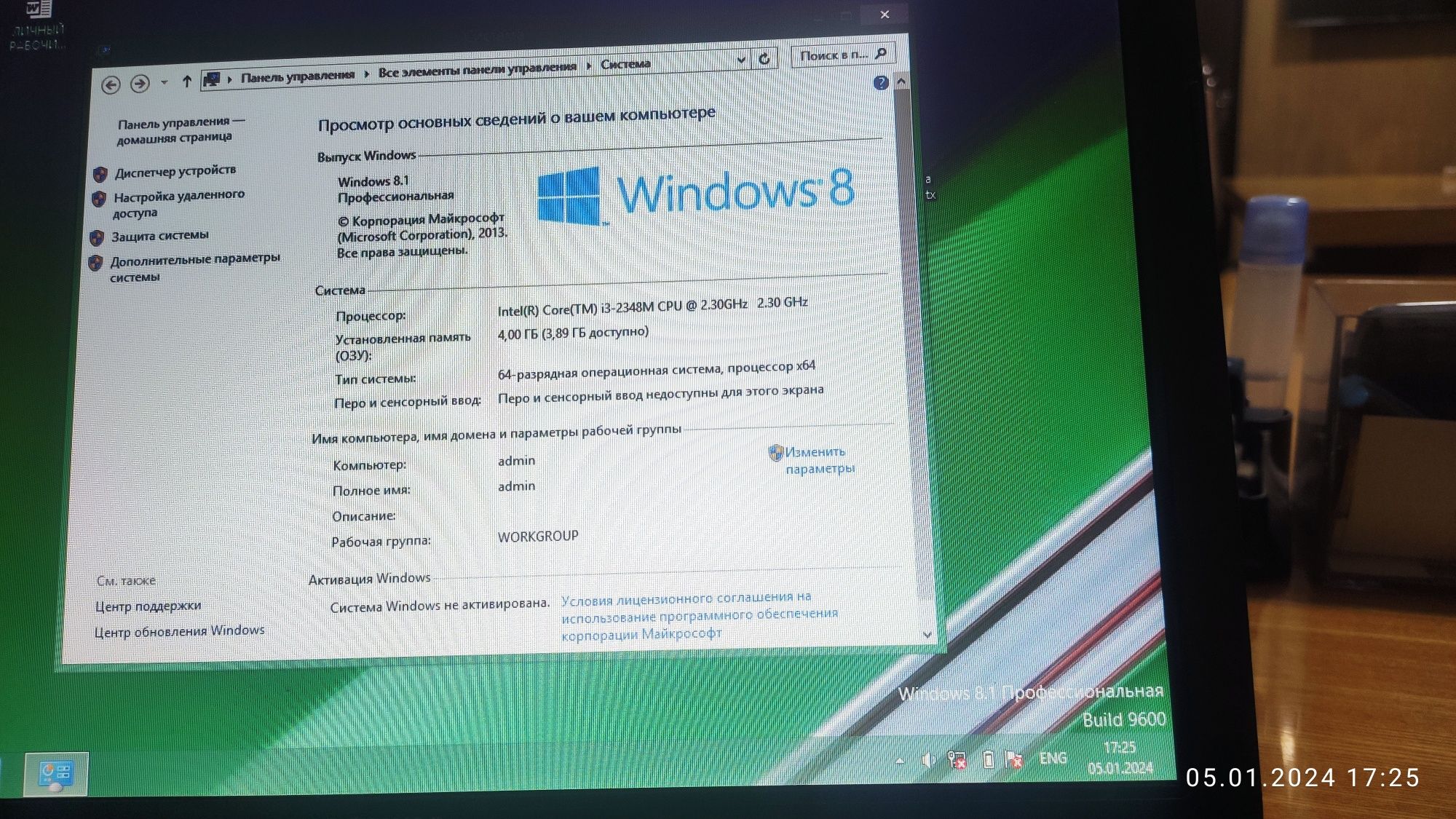Click memory value 4,00 ГБ
Image resolution: width=1456 pixels, height=819 pixels.
(573, 333)
